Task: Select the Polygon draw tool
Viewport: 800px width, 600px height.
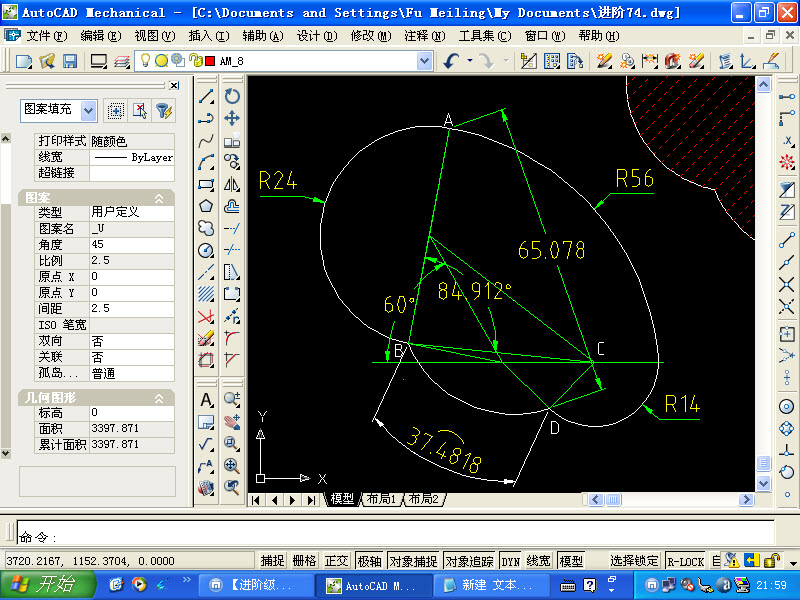Action: (206, 206)
